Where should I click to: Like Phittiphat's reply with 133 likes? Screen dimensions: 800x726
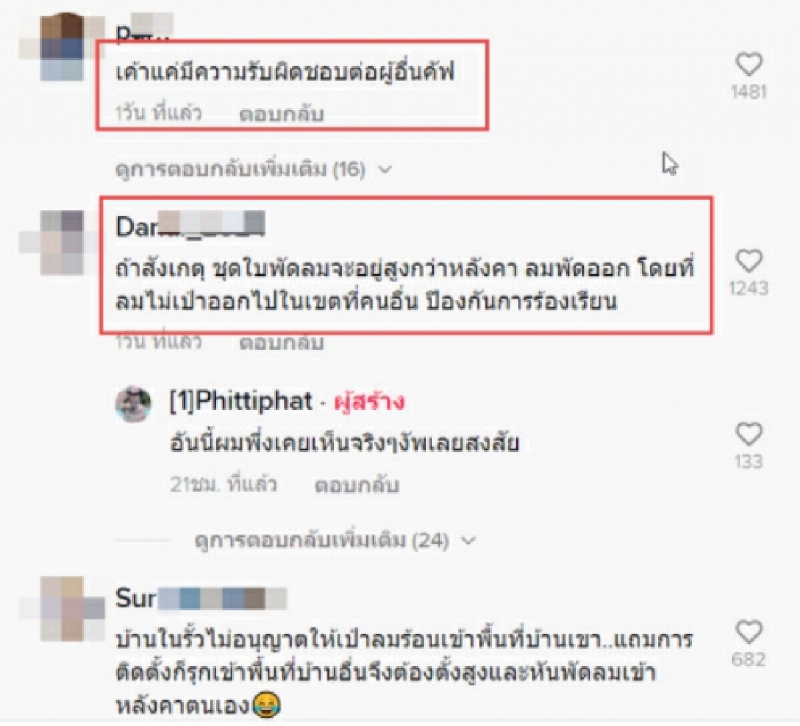pos(749,434)
